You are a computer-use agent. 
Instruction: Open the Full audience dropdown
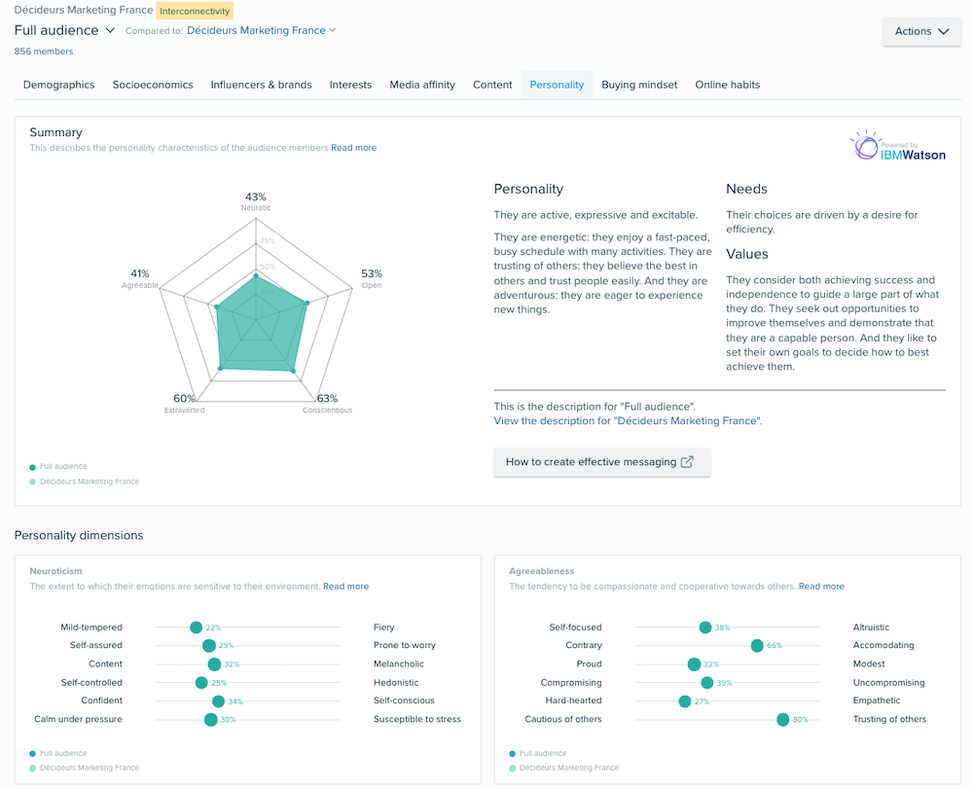coord(65,30)
